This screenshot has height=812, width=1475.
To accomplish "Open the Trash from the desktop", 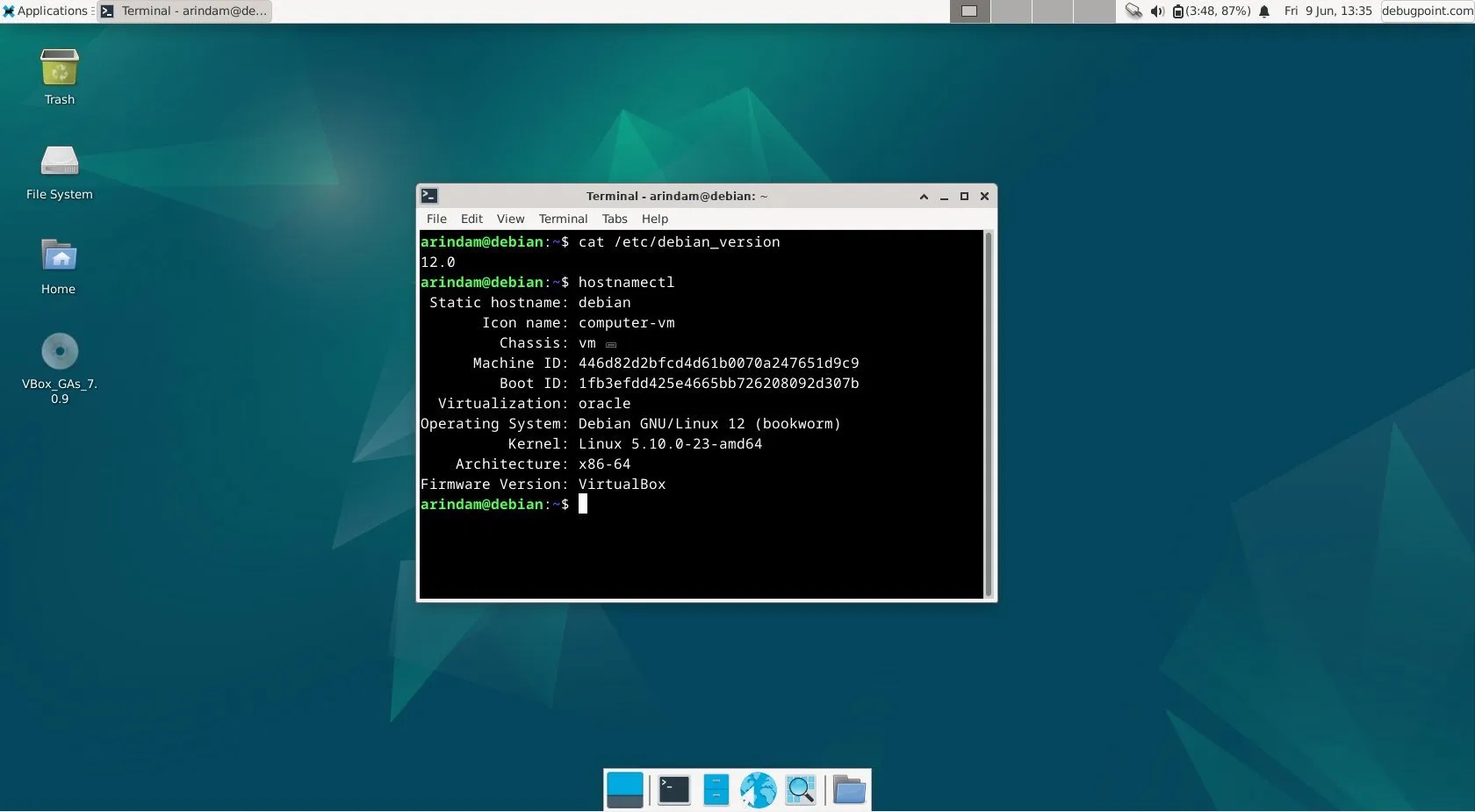I will (x=58, y=70).
